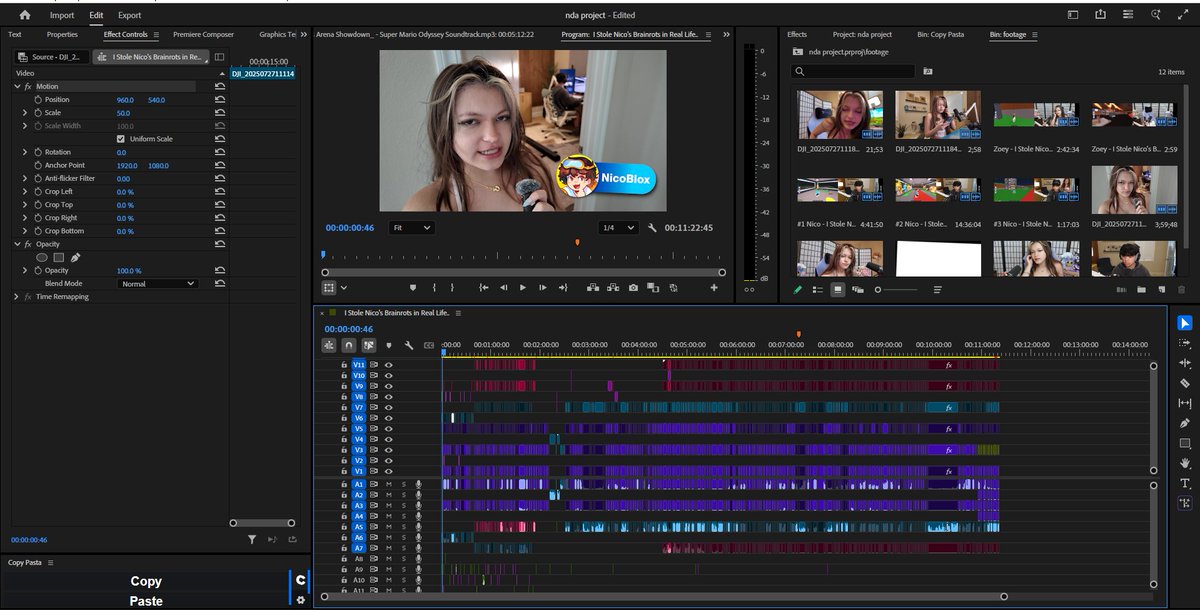The height and width of the screenshot is (610, 1200).
Task: Select the Hand tool
Action: coord(1185,463)
